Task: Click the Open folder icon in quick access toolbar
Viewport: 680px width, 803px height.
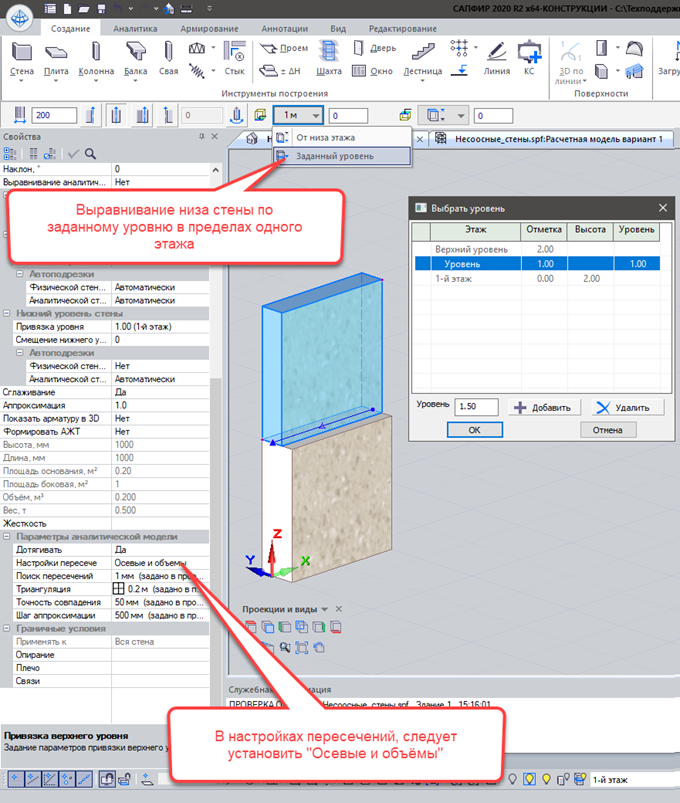Action: (84, 8)
